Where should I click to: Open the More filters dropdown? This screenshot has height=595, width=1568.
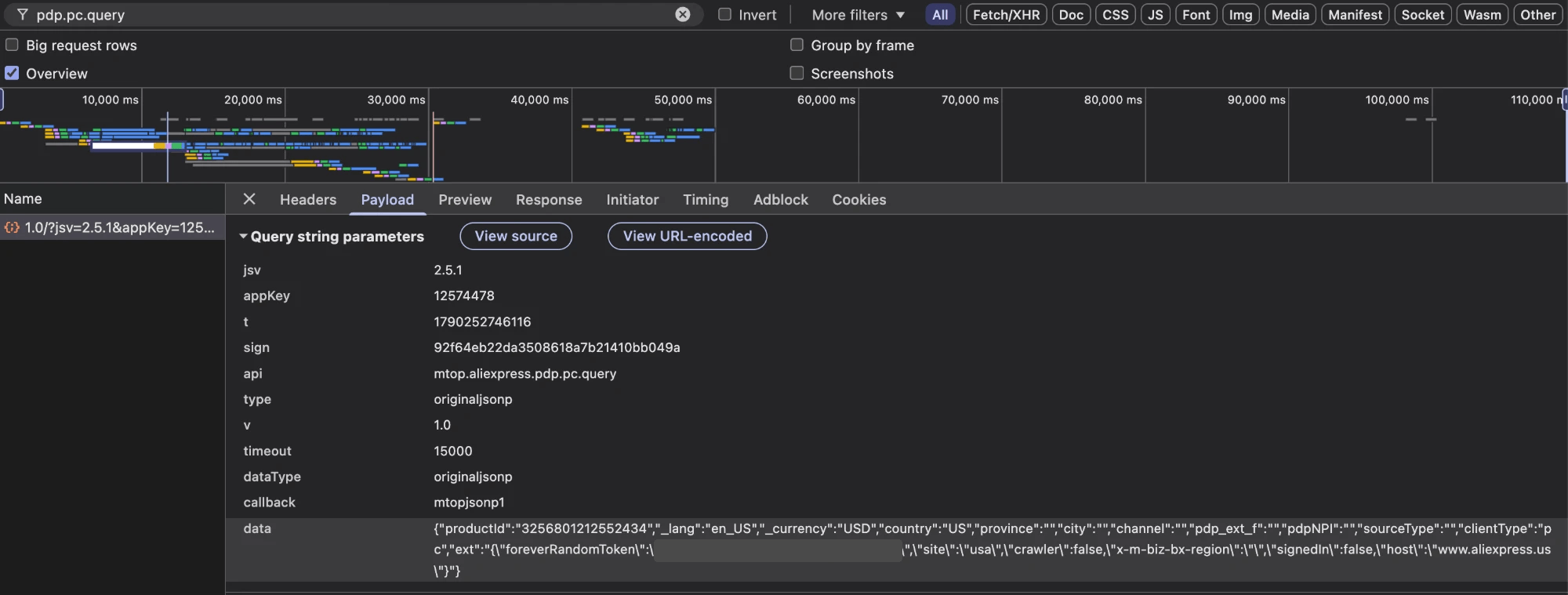[858, 15]
